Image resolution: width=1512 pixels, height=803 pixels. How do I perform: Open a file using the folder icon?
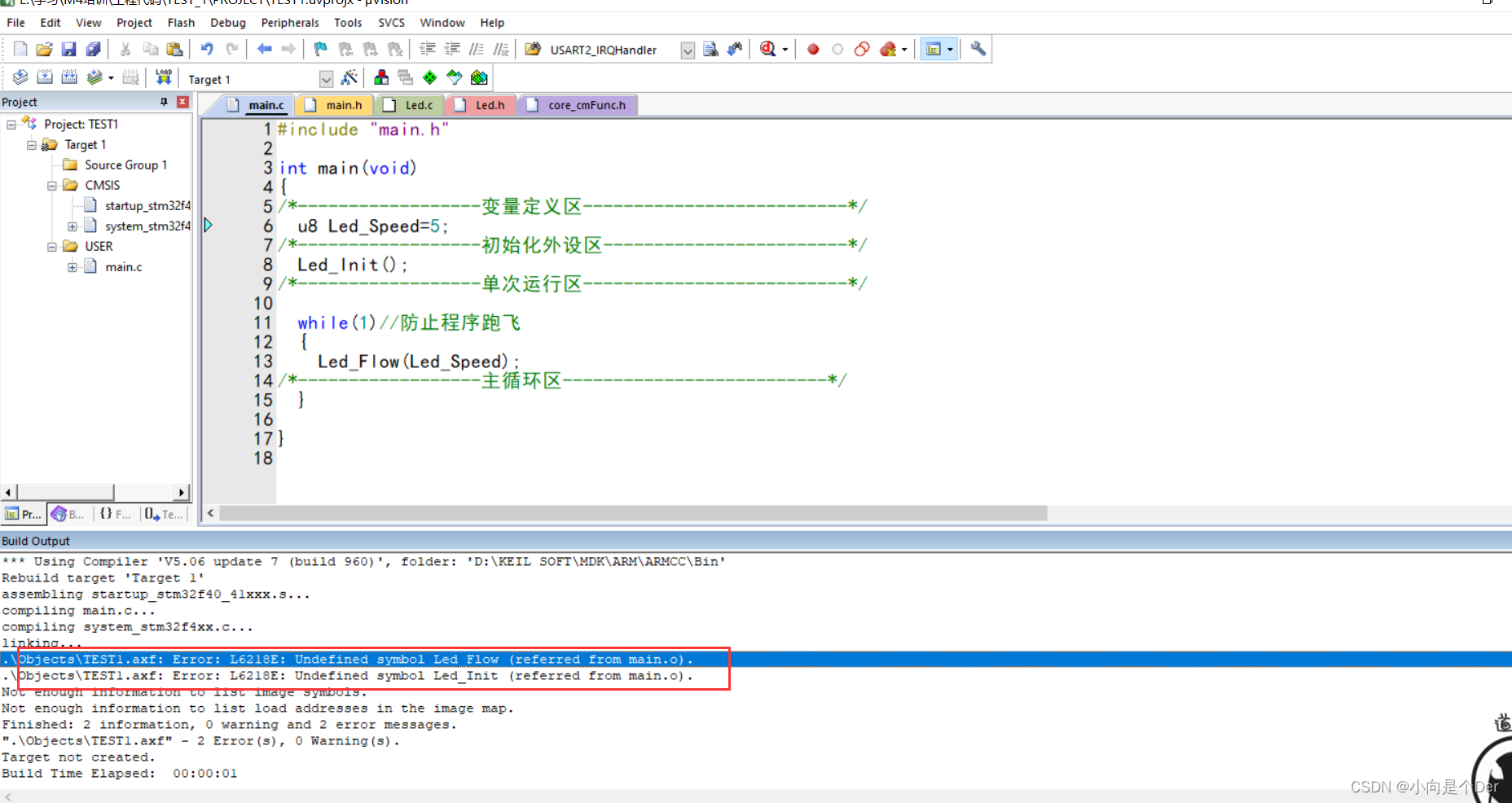(x=45, y=49)
